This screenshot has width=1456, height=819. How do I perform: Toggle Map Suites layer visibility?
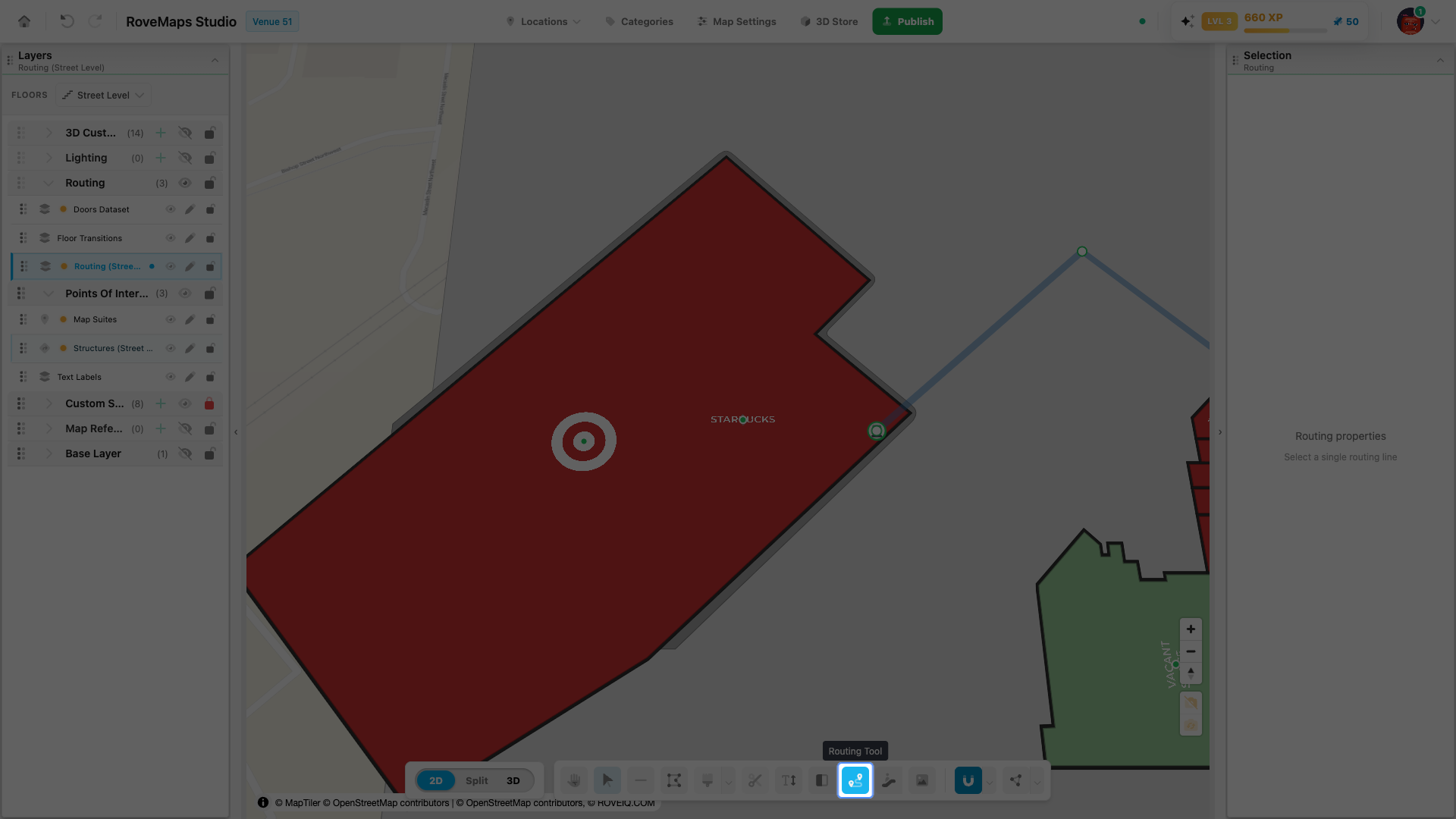171,319
